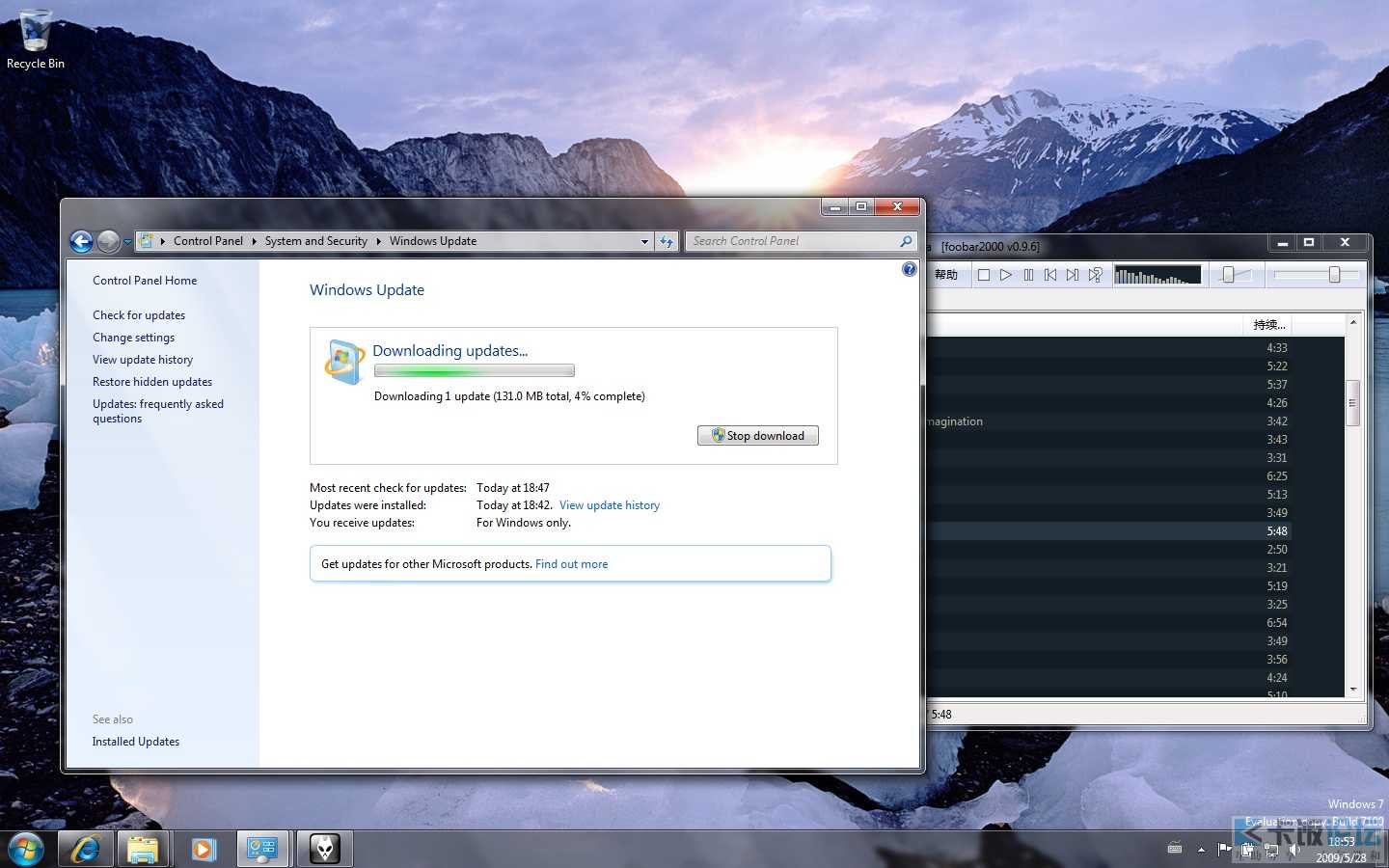The width and height of the screenshot is (1389, 868).
Task: Click the foobar2000 volume slider handle
Action: pyautogui.click(x=1228, y=275)
